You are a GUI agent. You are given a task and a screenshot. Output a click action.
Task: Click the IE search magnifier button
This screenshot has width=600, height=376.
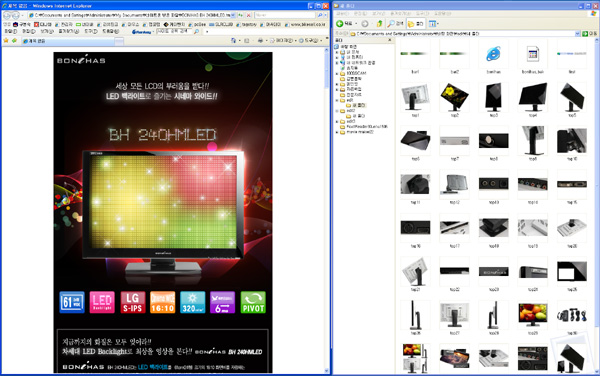pos(320,15)
